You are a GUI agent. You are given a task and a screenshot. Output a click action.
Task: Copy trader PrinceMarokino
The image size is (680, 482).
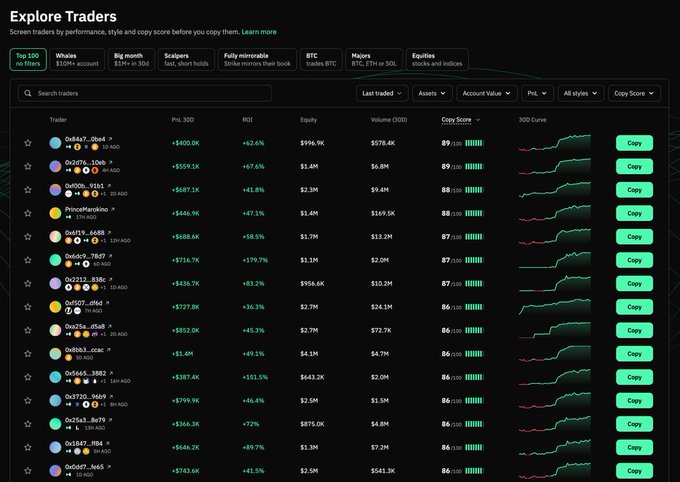coord(634,213)
